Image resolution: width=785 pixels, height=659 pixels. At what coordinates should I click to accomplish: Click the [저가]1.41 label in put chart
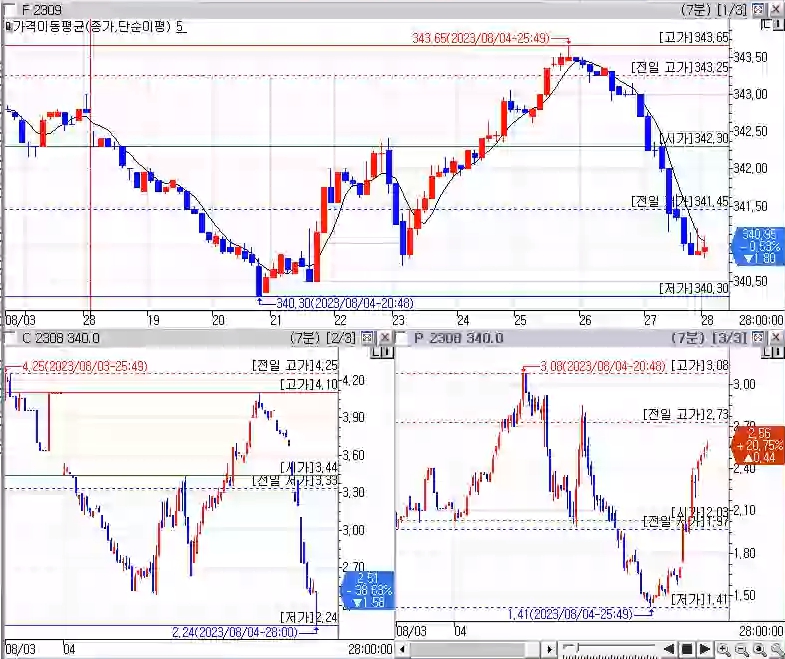[700, 599]
